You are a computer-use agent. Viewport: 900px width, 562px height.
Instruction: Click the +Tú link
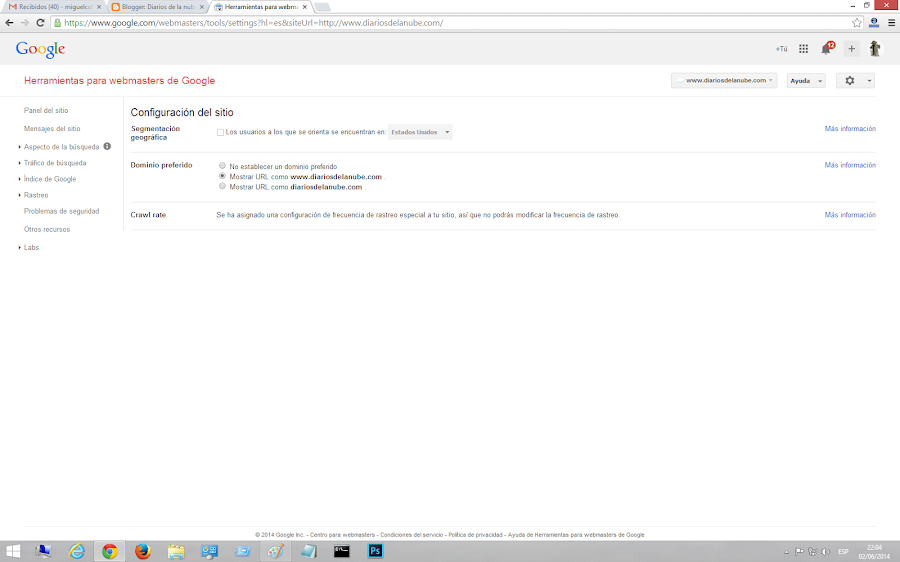[781, 49]
